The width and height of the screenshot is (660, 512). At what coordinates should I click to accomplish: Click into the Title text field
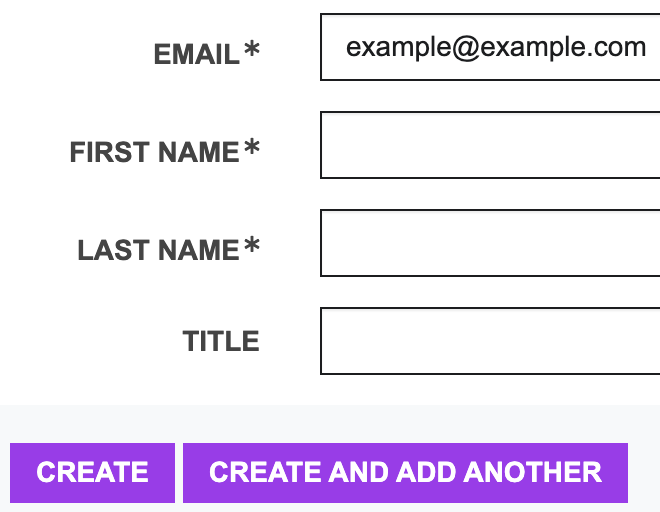click(490, 341)
